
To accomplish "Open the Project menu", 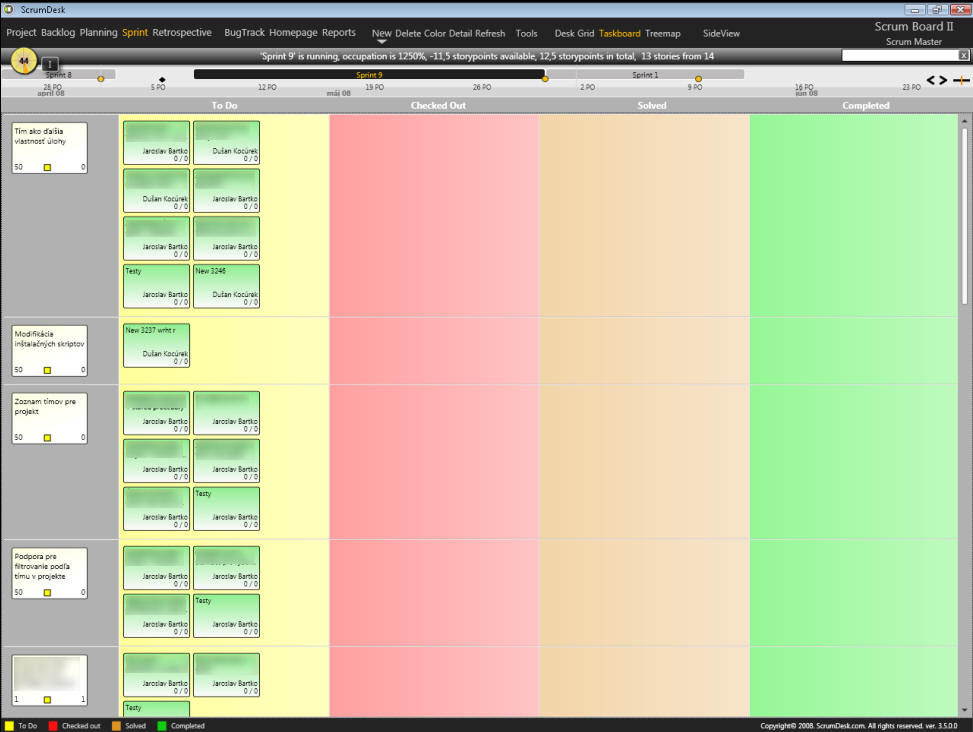I will [21, 33].
